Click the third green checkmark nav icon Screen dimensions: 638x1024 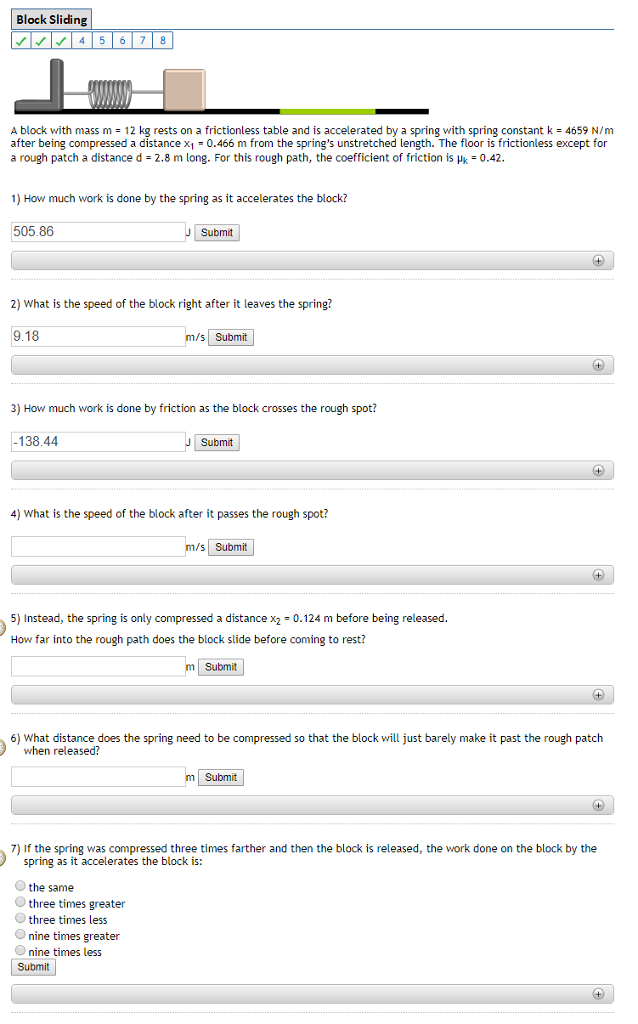61,40
